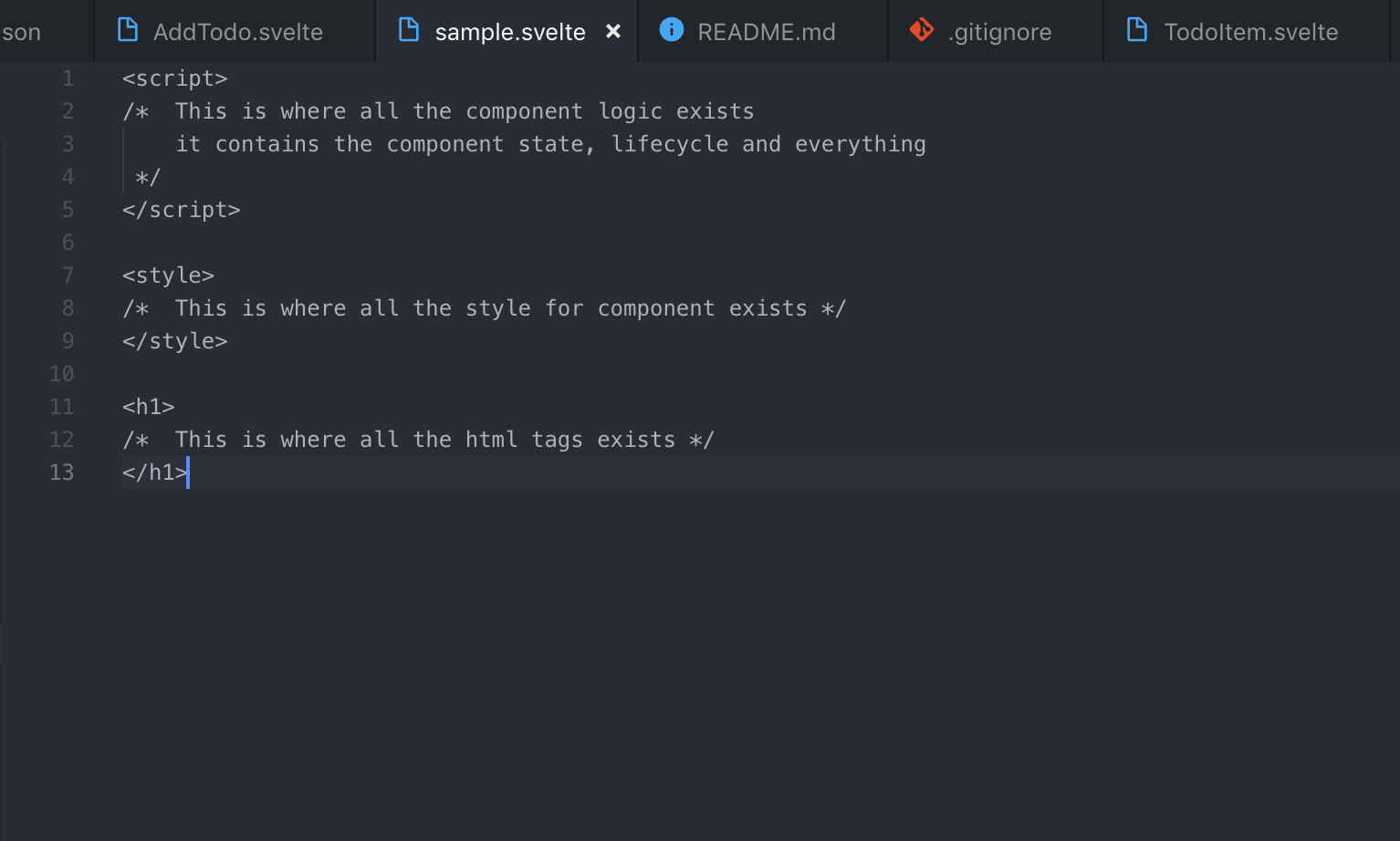
Task: Click line number 7 in the gutter
Action: tap(68, 275)
